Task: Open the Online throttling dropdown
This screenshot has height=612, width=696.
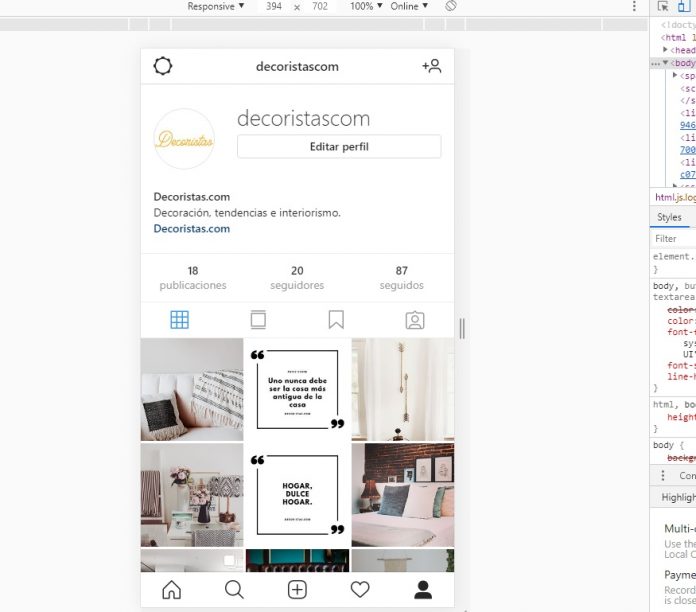Action: [409, 6]
